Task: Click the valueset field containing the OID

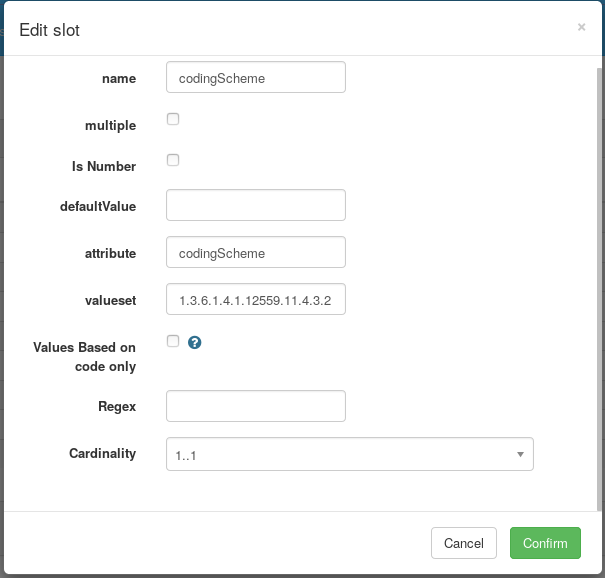Action: 256,299
